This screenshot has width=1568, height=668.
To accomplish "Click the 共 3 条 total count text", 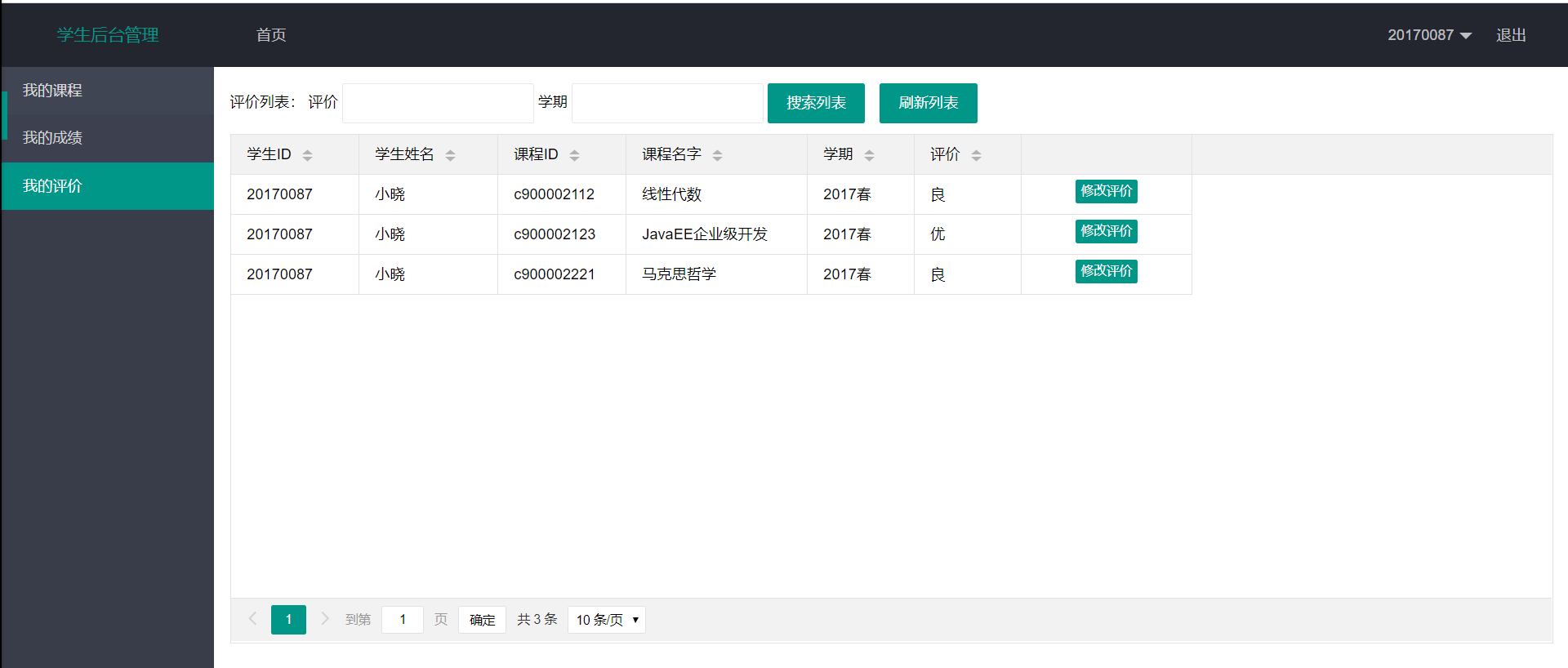I will (x=537, y=620).
